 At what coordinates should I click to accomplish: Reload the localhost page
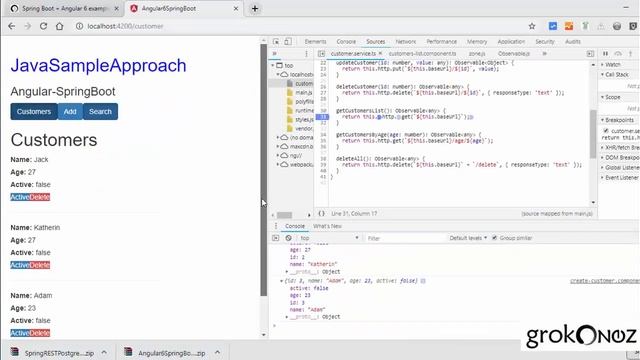[x=43, y=26]
